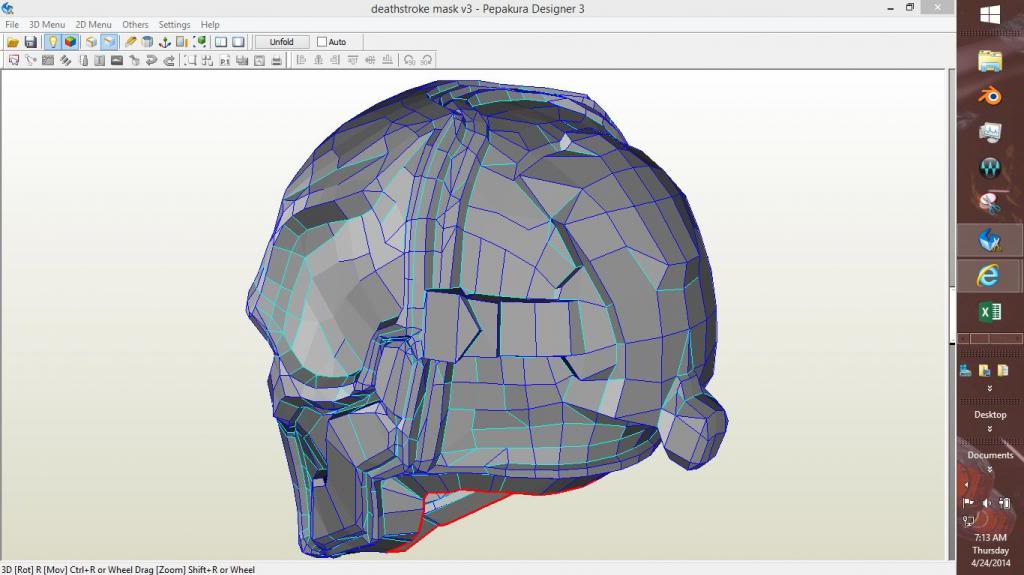Screen dimensions: 1024x575
Task: Click the Windows Start button
Action: 990,15
